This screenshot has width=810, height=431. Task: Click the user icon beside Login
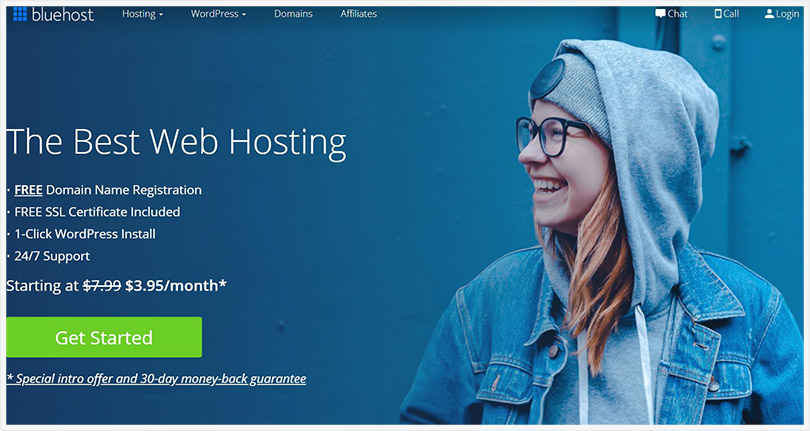click(x=769, y=13)
